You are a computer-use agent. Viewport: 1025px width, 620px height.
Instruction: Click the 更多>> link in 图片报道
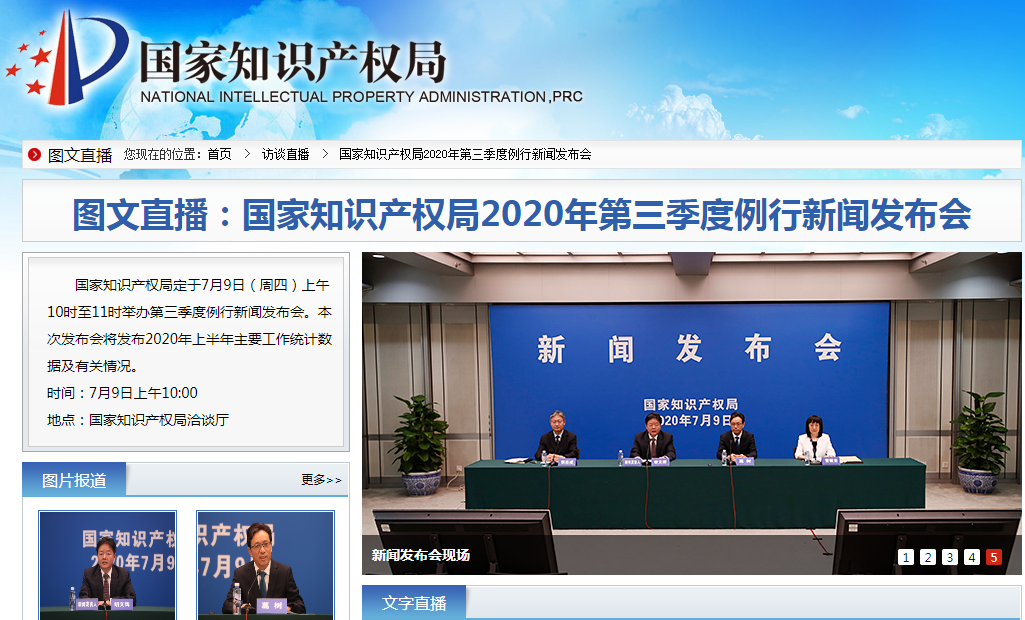click(x=321, y=480)
